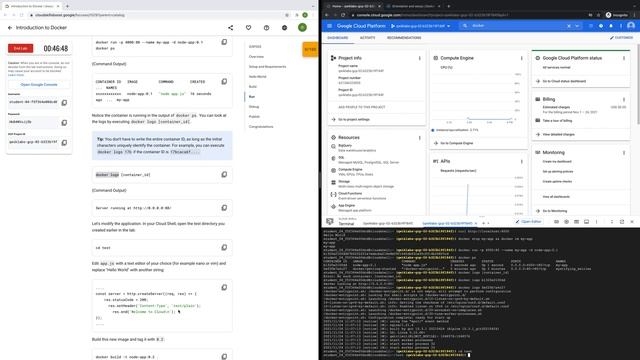Screen dimensions: 640x360
Task: Click the red End Lab button
Action: 20,48
